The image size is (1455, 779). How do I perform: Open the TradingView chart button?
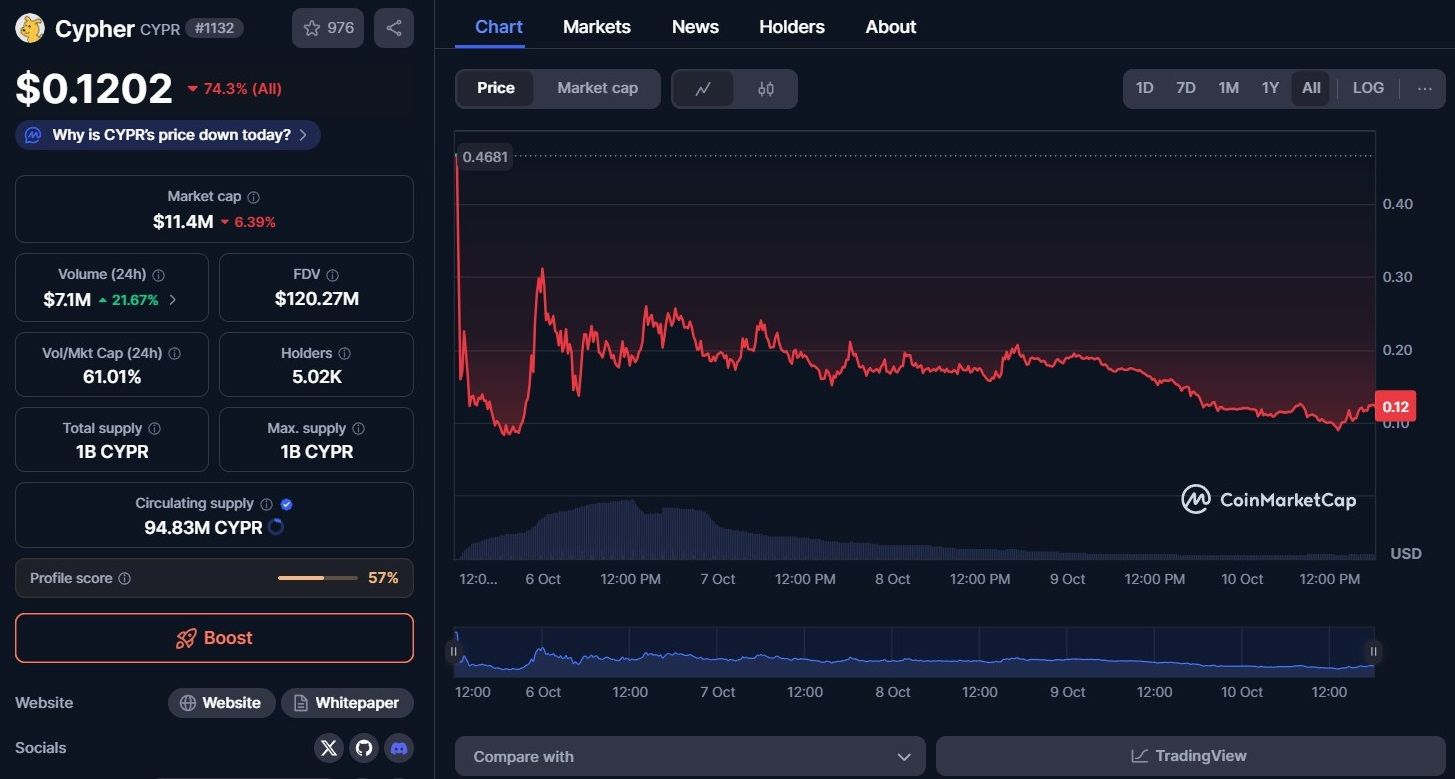click(x=1190, y=756)
